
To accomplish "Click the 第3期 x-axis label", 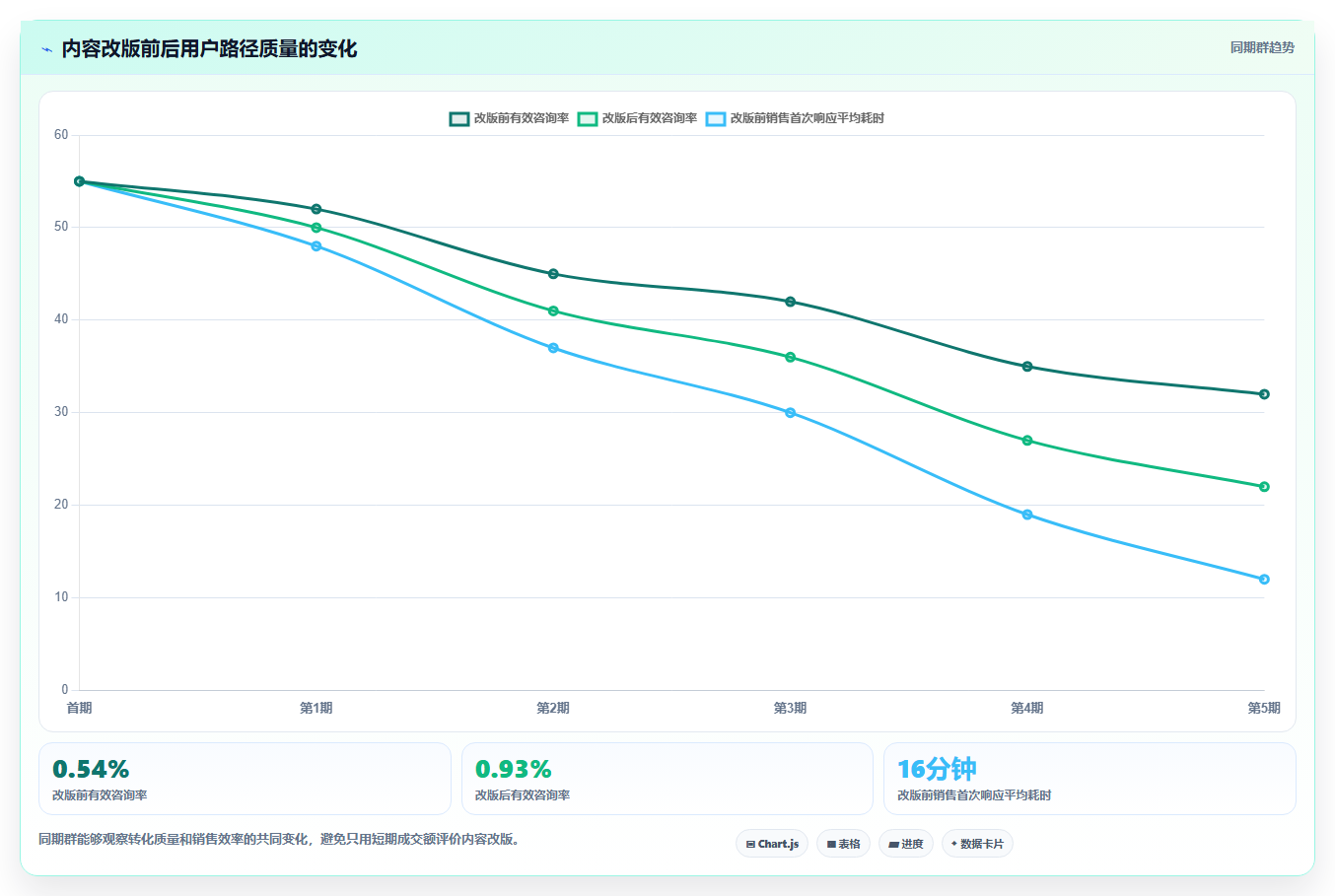I will [x=790, y=708].
